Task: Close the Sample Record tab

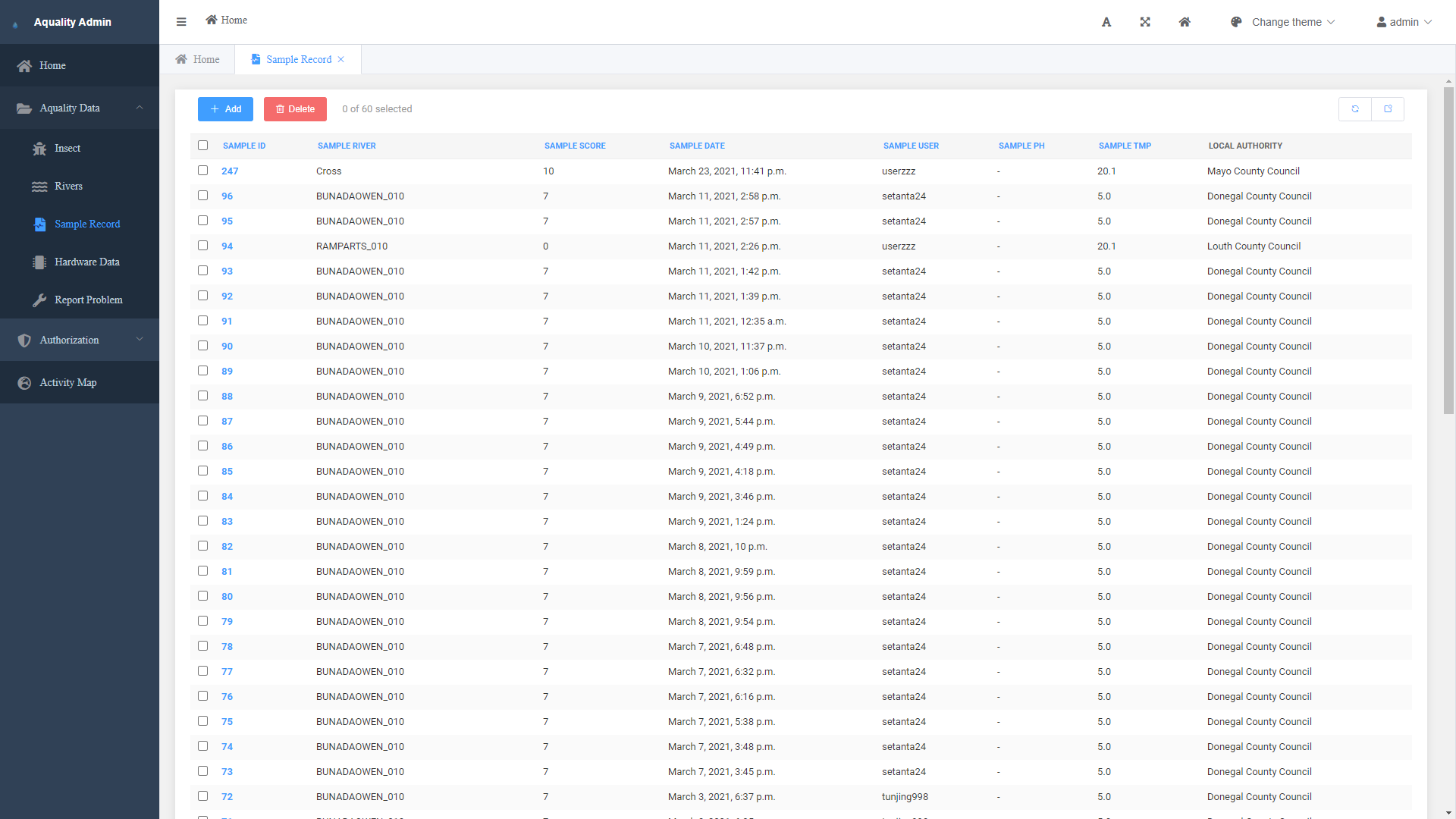Action: point(341,59)
